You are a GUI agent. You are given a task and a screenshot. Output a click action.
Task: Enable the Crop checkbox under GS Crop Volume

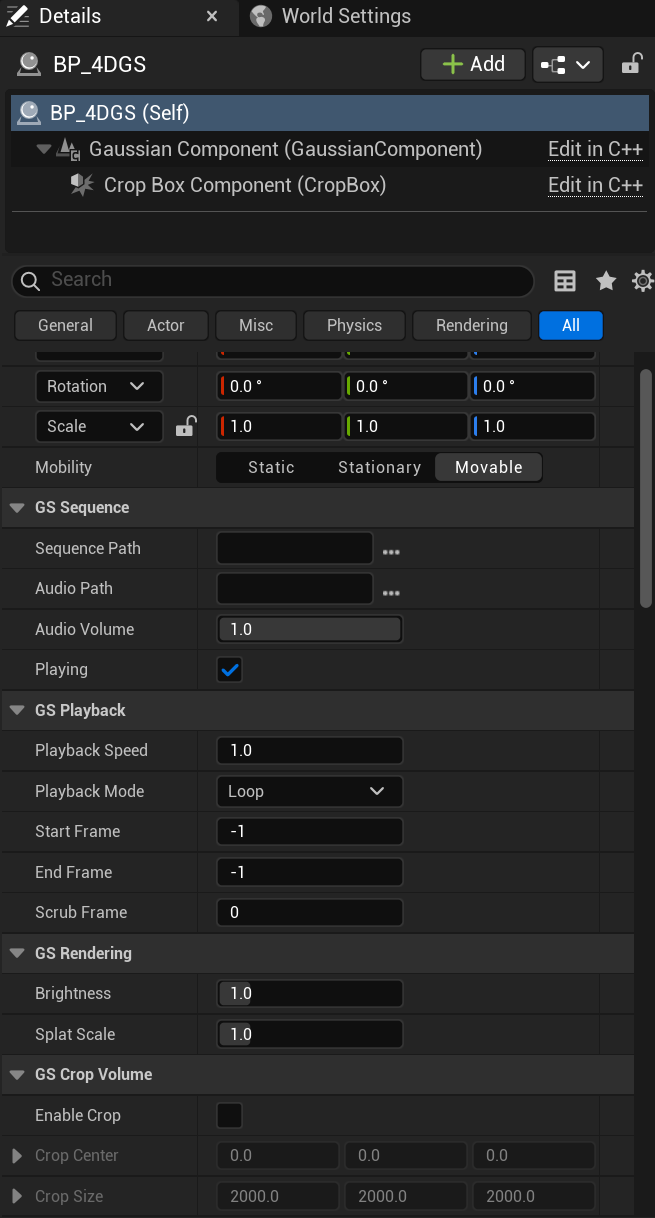[230, 1115]
